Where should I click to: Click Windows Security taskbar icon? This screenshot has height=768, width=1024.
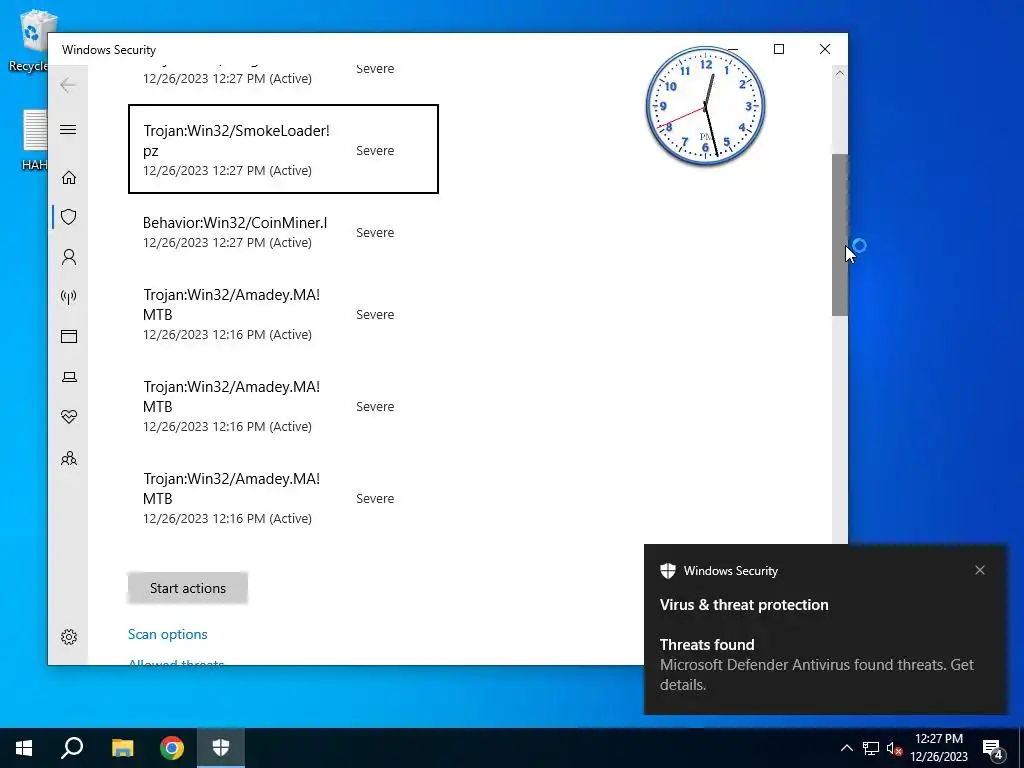coord(221,748)
